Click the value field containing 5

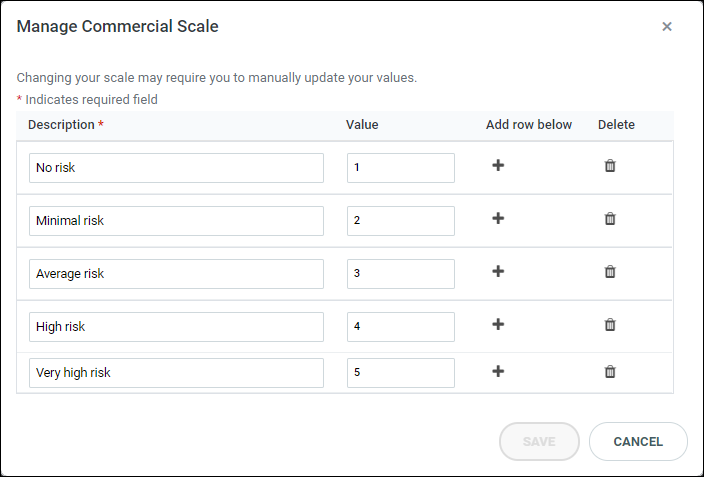[401, 373]
